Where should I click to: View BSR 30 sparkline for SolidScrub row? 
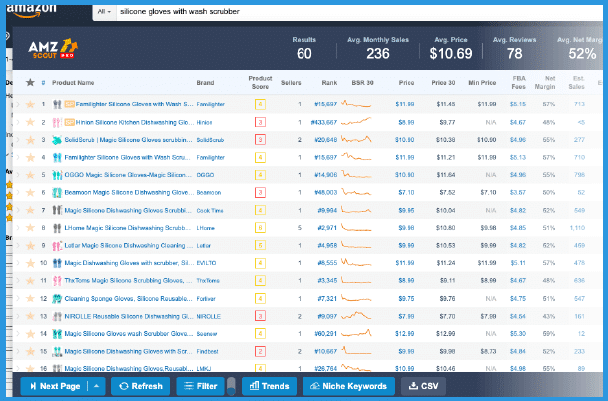click(356, 139)
